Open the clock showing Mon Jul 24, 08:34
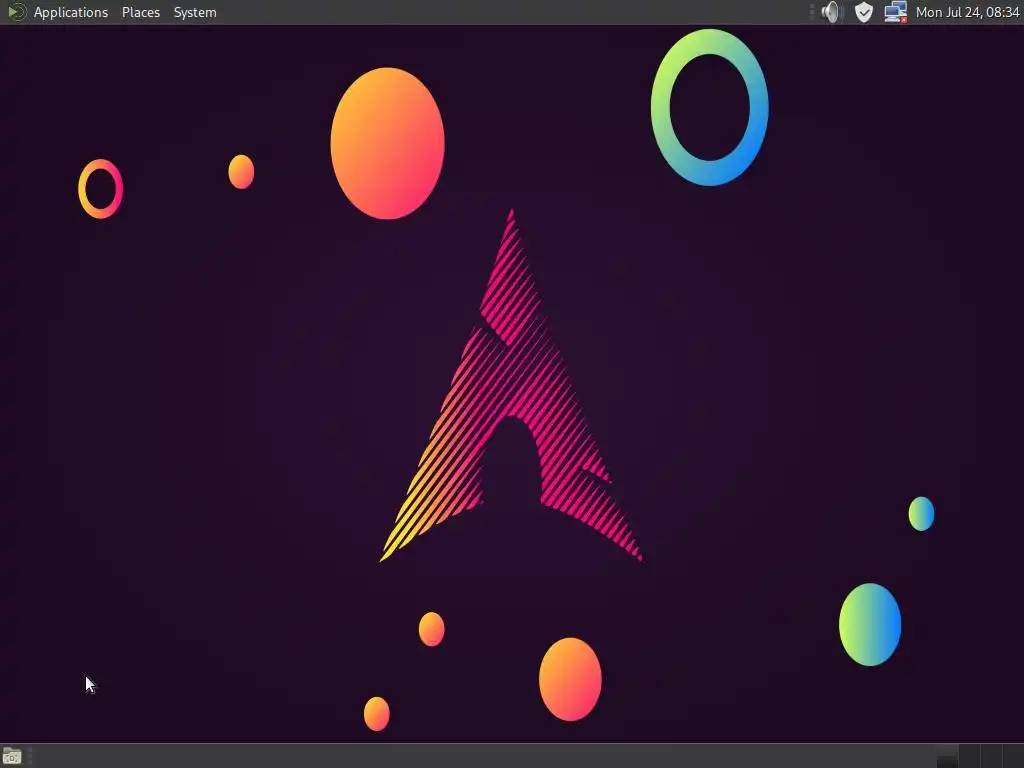The width and height of the screenshot is (1024, 768). (967, 12)
